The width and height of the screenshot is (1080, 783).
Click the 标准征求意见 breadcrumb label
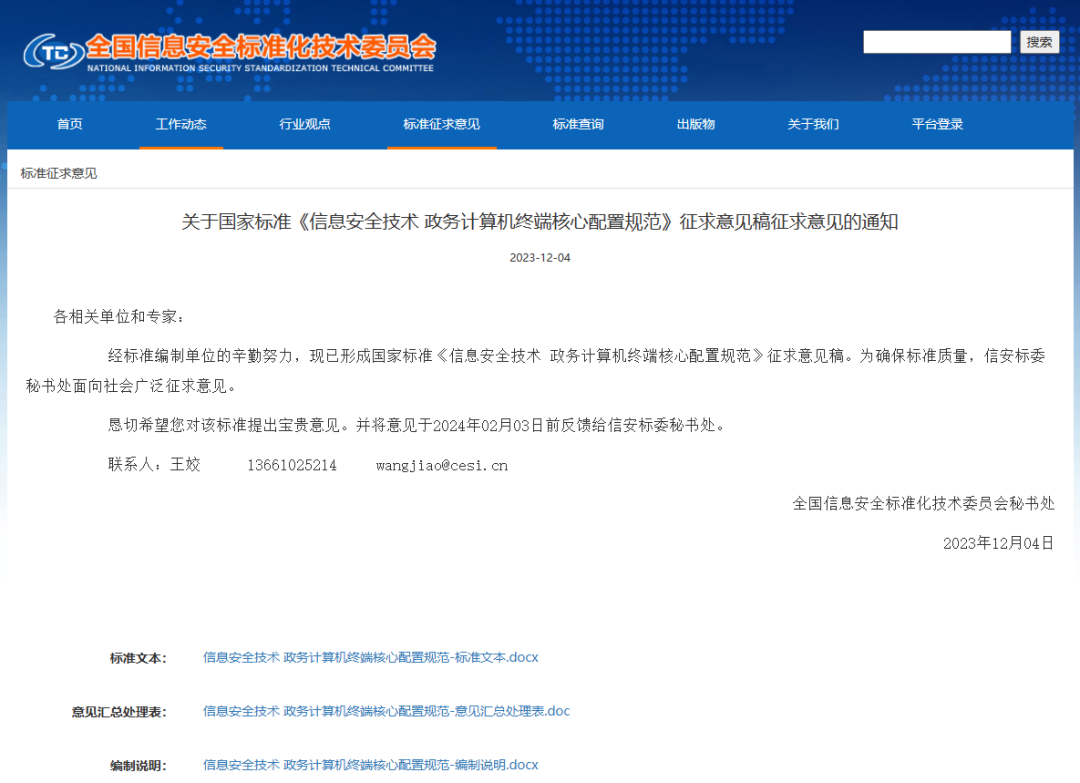[59, 173]
